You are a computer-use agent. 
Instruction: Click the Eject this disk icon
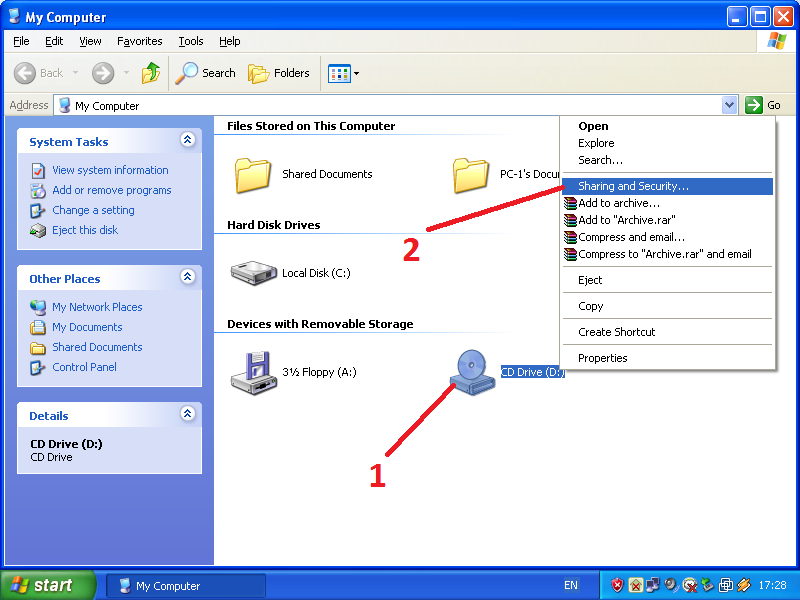click(38, 231)
